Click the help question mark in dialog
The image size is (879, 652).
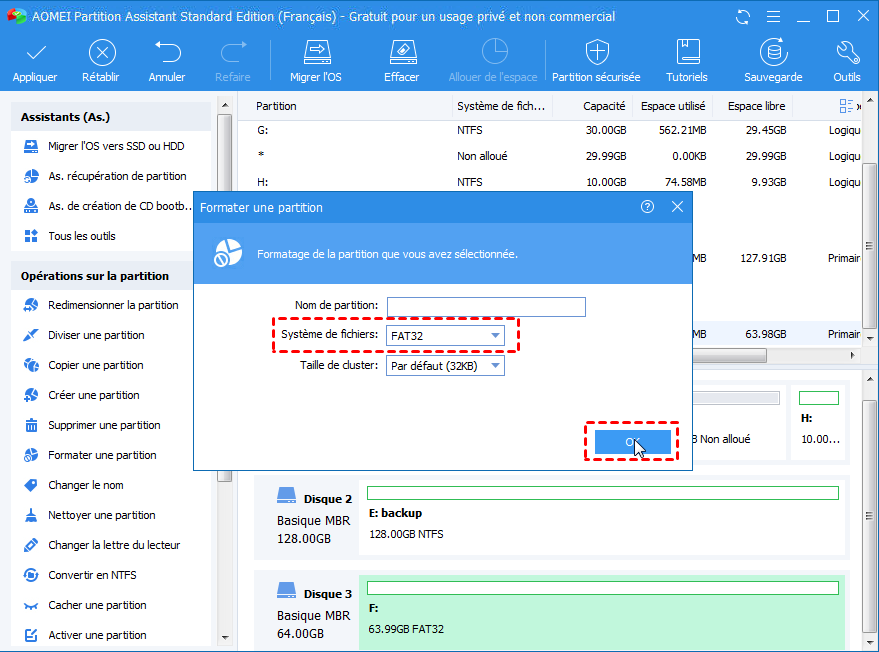pos(647,207)
